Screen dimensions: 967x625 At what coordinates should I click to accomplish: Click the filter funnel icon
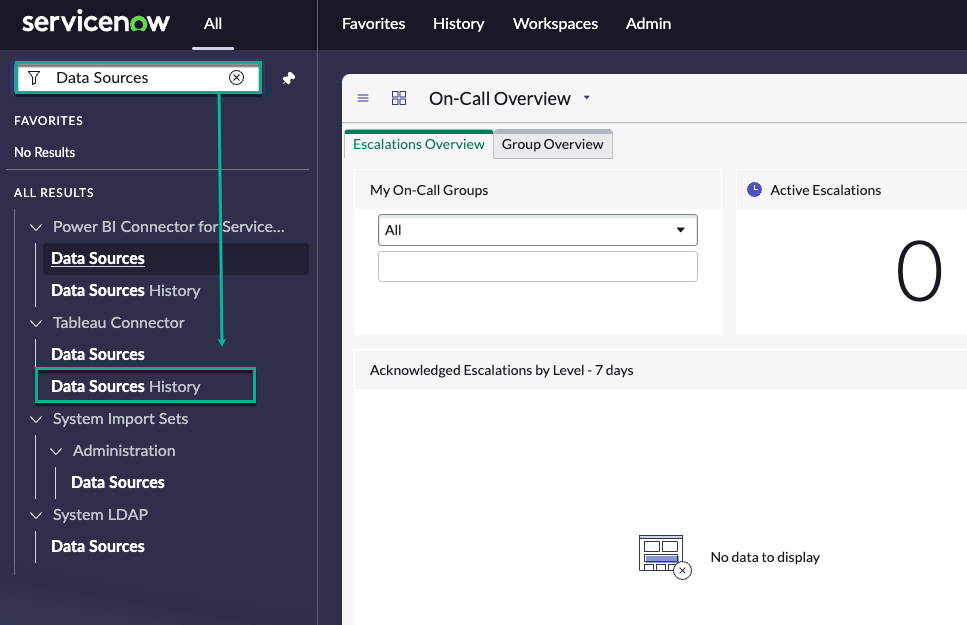34,78
